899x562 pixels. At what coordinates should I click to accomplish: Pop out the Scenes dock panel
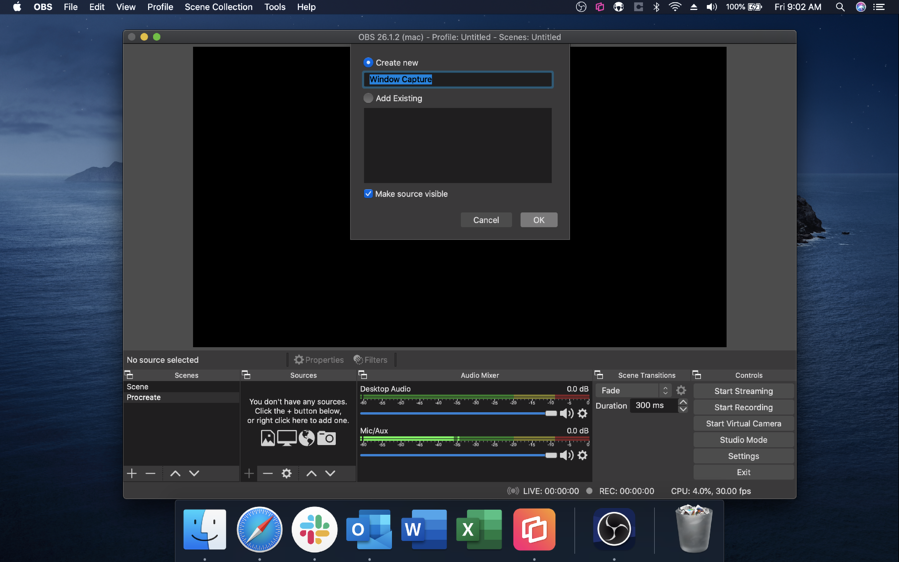click(129, 375)
